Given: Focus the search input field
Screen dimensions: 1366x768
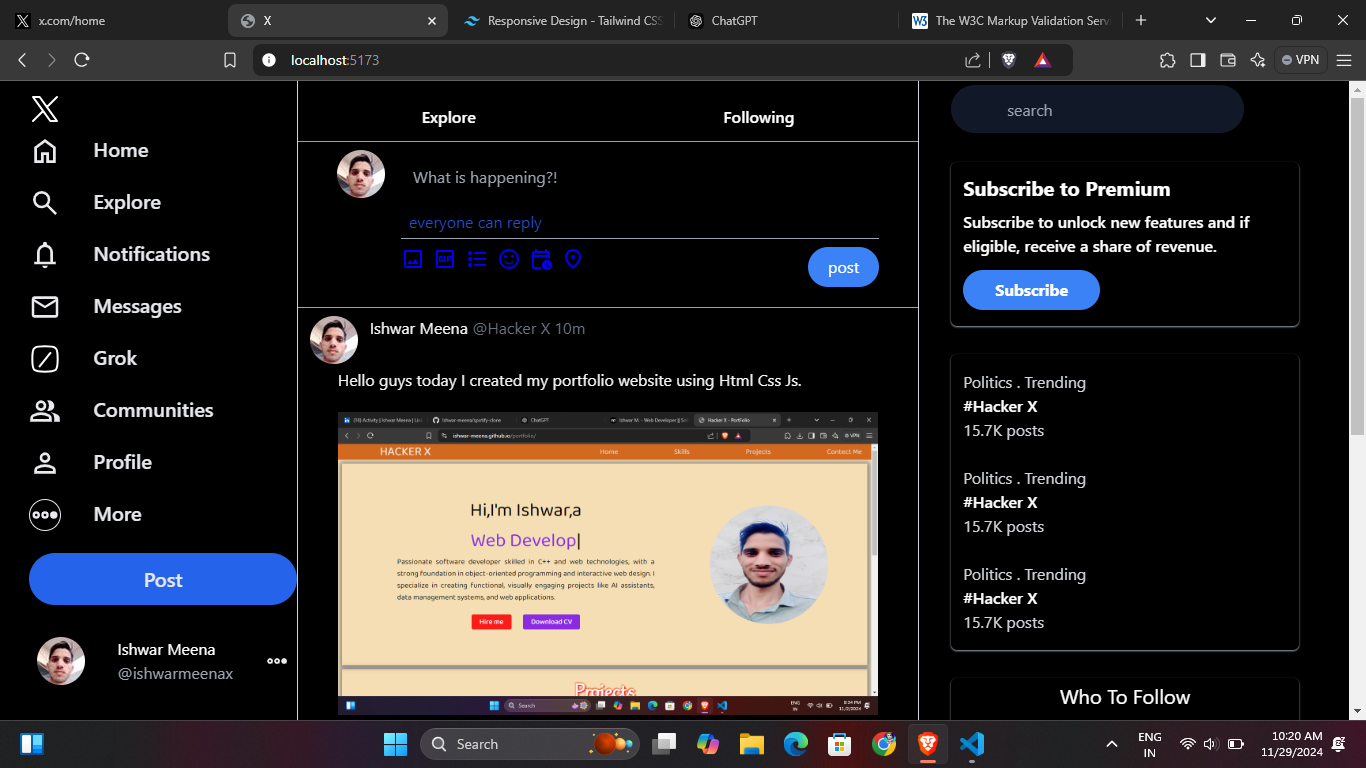Looking at the screenshot, I should tap(1097, 110).
